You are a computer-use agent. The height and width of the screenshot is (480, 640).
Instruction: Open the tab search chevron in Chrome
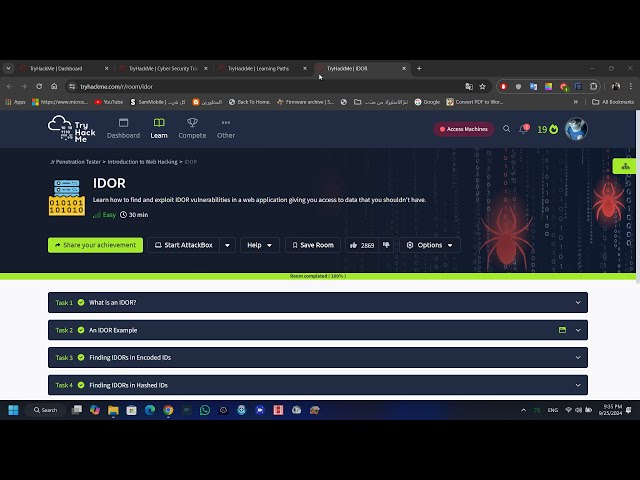tap(8, 69)
